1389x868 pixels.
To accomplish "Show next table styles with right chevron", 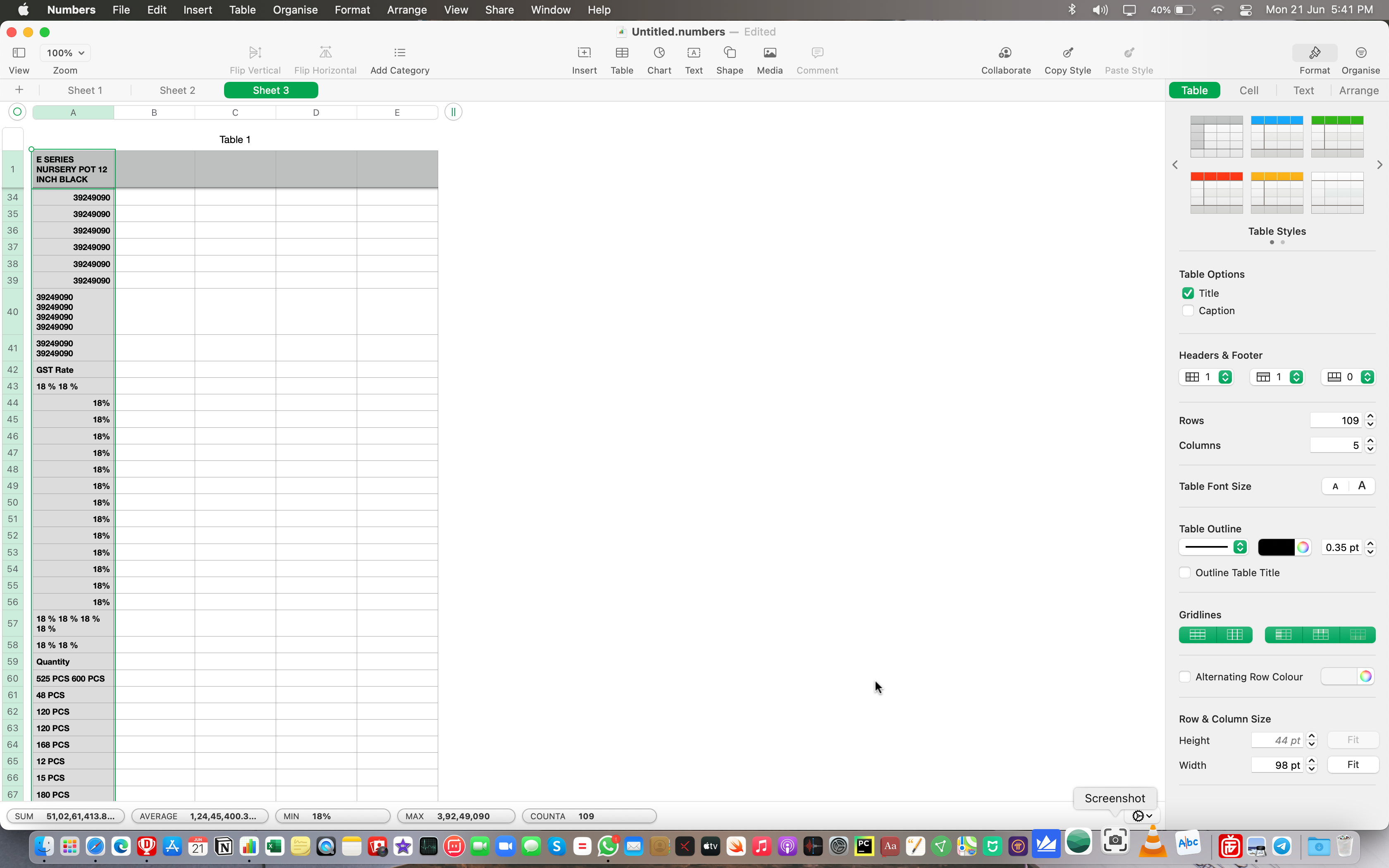I will point(1379,165).
